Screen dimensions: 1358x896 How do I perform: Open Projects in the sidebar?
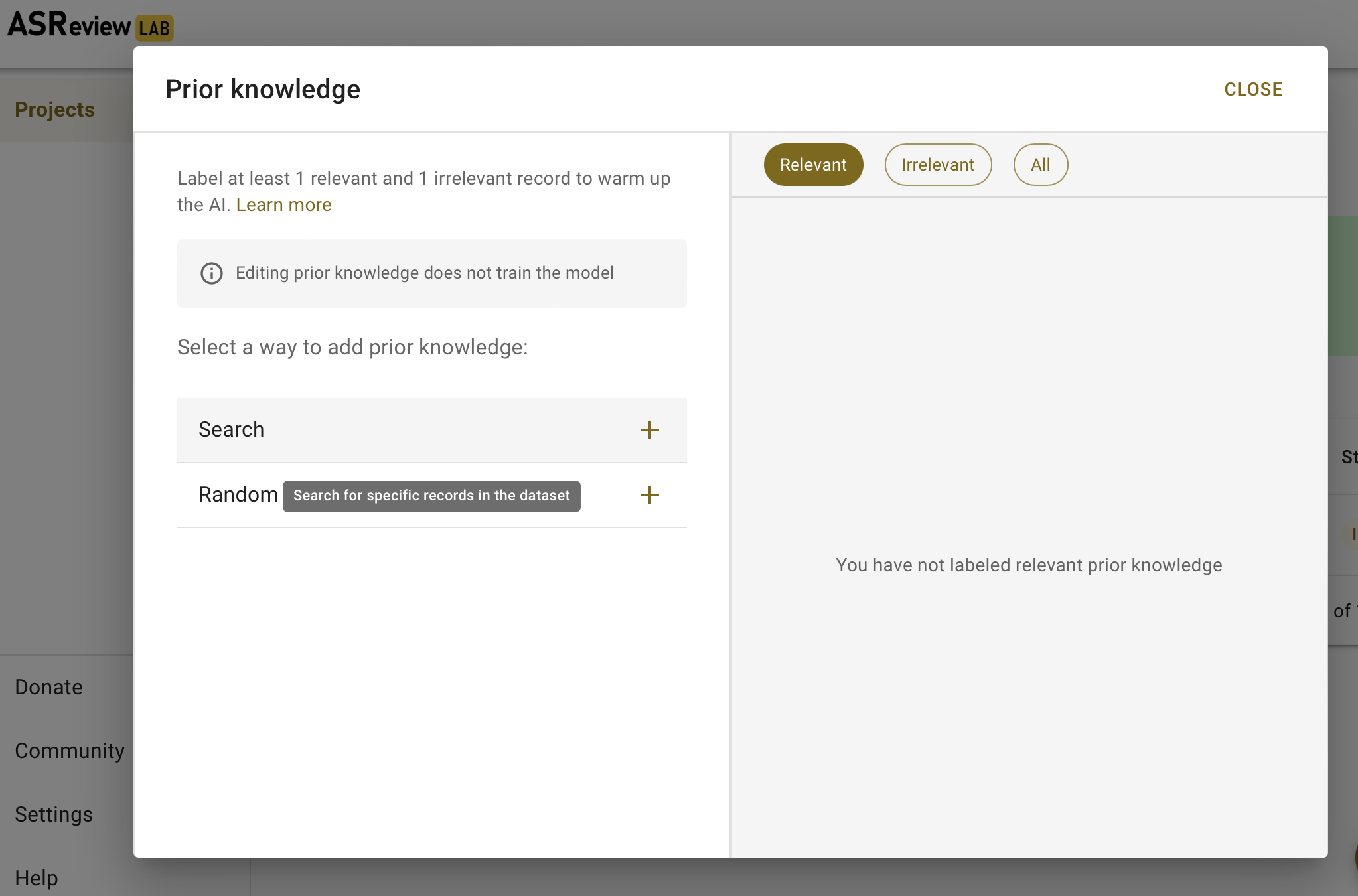pyautogui.click(x=54, y=110)
